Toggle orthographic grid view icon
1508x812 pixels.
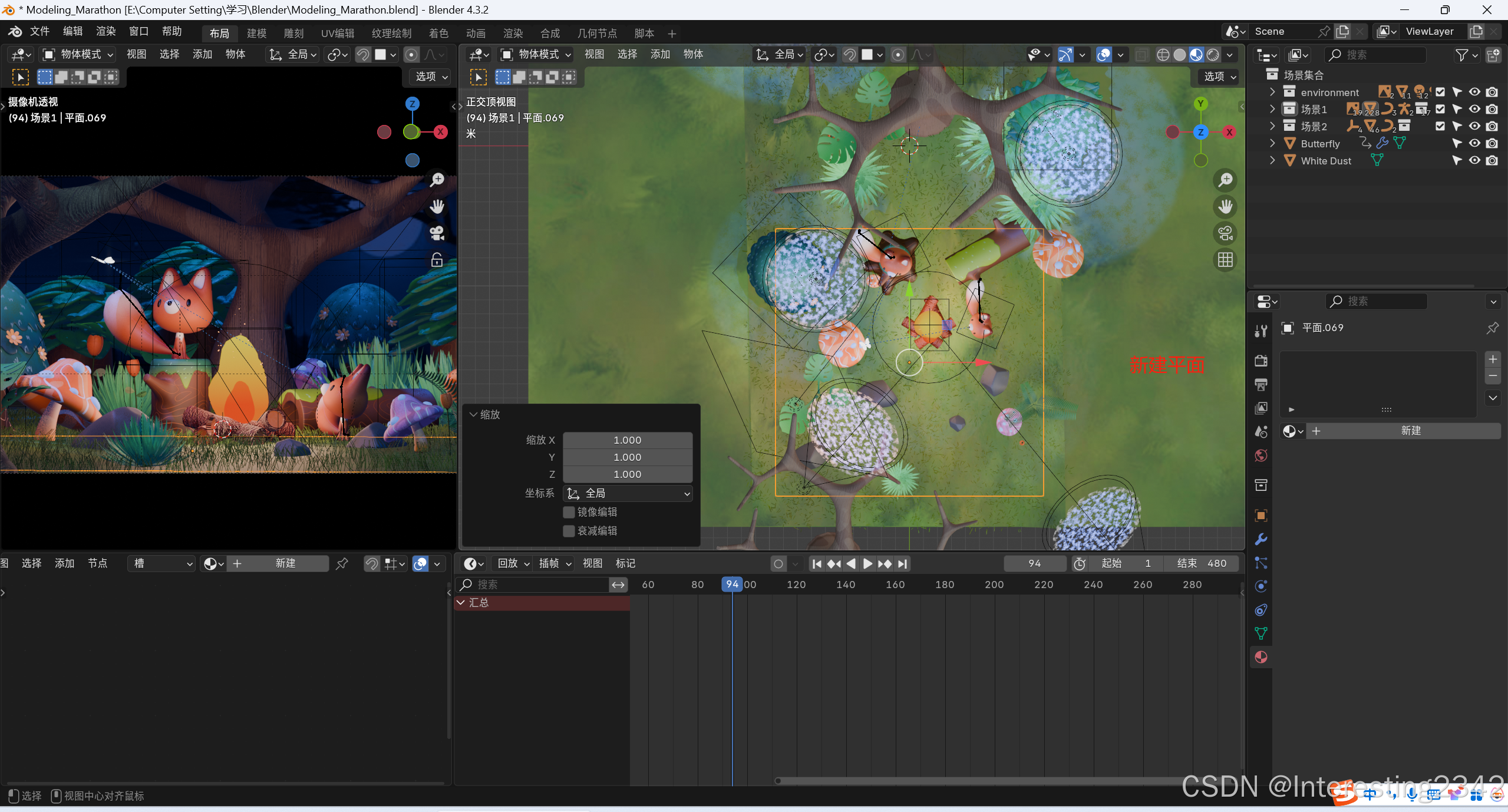pyautogui.click(x=1225, y=260)
